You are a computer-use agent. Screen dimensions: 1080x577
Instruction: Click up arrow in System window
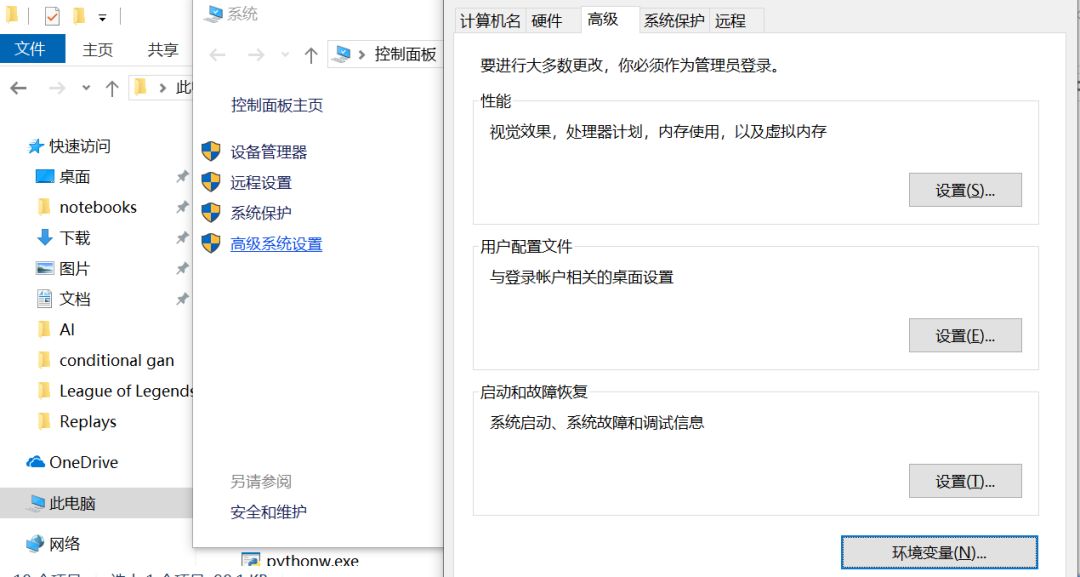coord(311,55)
